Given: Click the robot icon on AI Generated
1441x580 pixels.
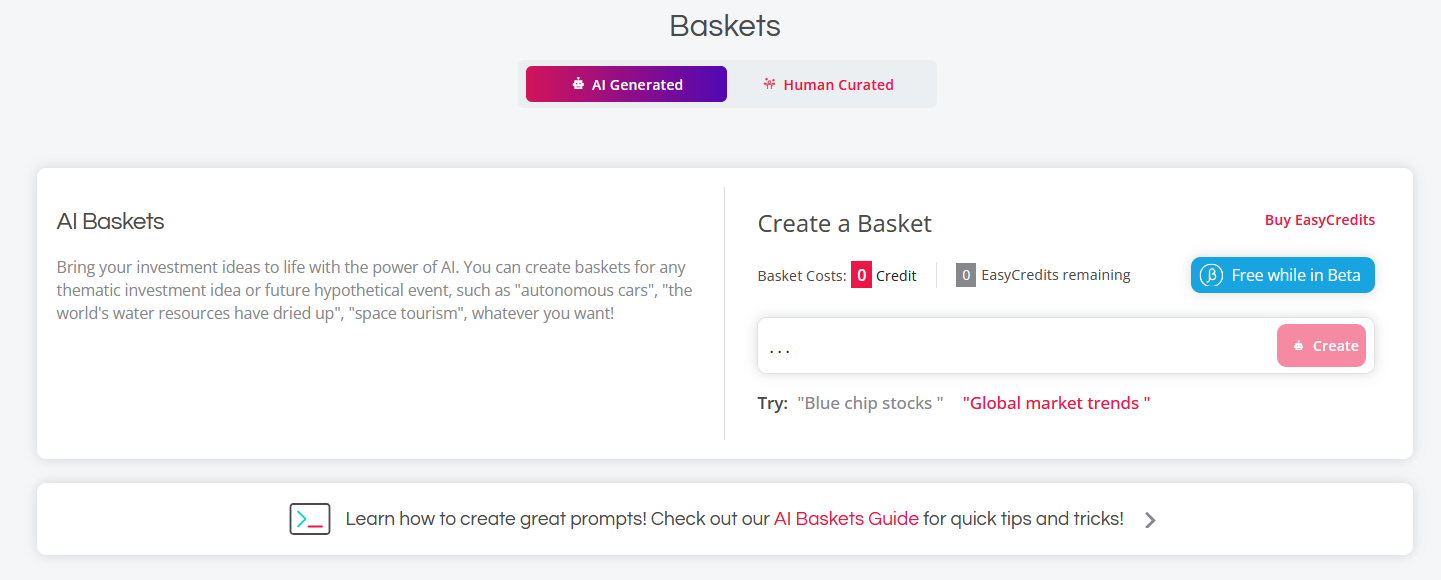Looking at the screenshot, I should point(578,85).
